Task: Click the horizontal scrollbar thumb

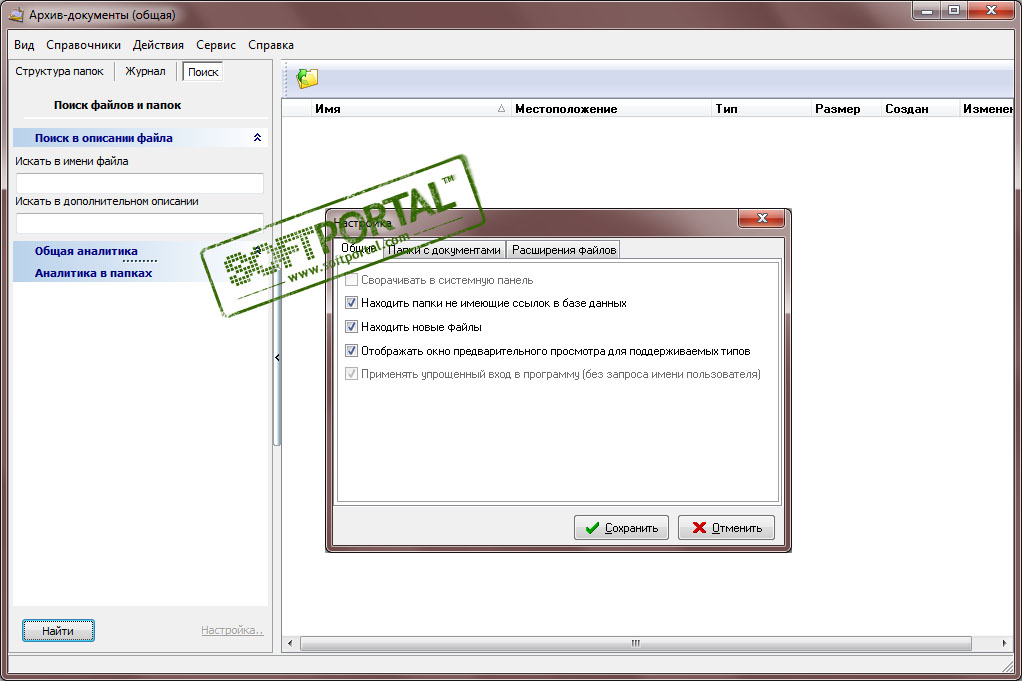Action: point(635,643)
